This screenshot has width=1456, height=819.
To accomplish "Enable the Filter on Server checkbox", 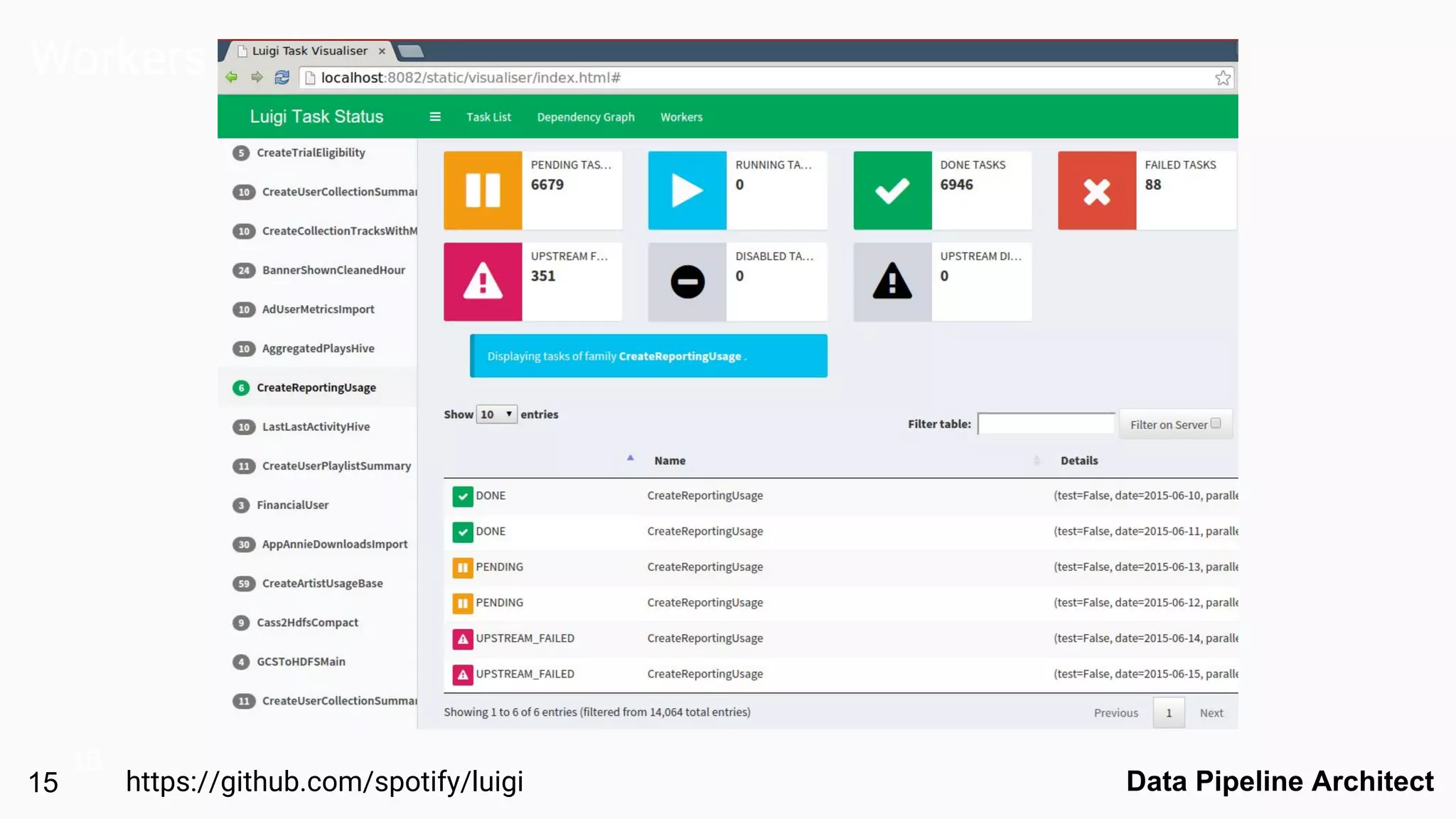I will pyautogui.click(x=1216, y=424).
